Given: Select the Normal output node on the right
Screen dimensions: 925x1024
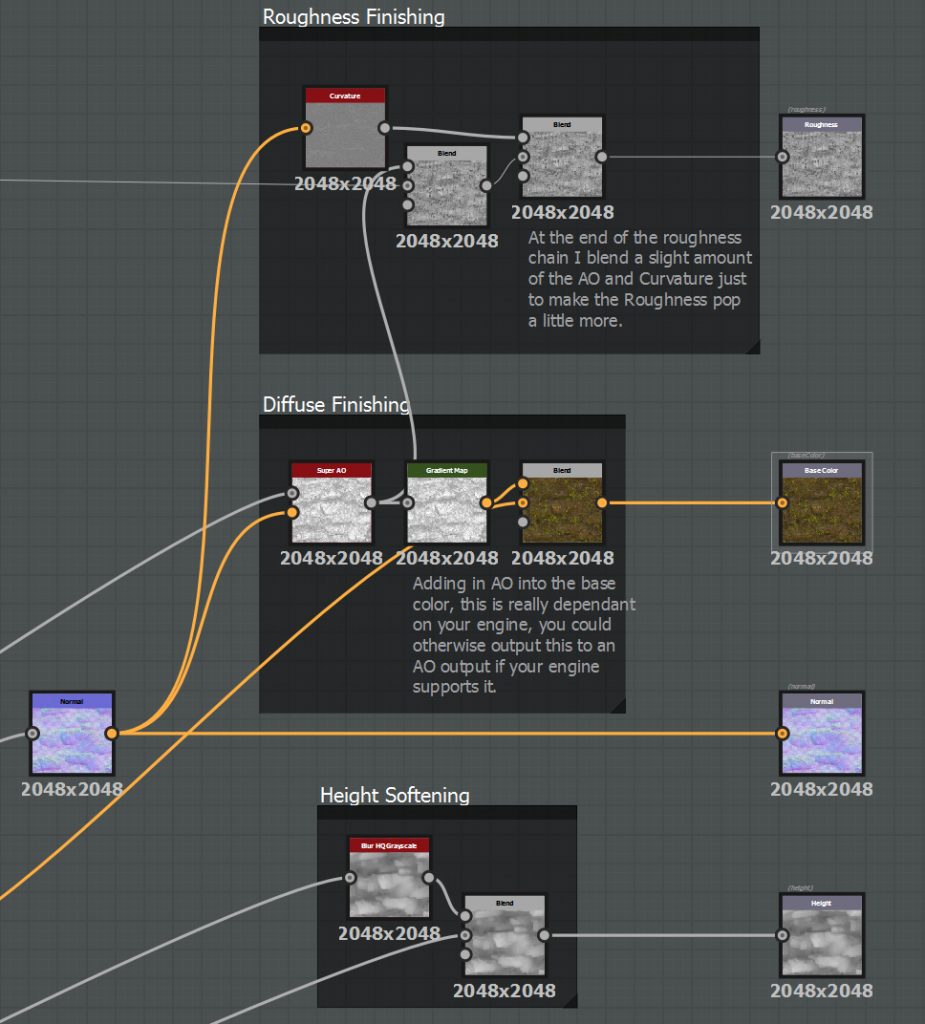Looking at the screenshot, I should click(820, 735).
